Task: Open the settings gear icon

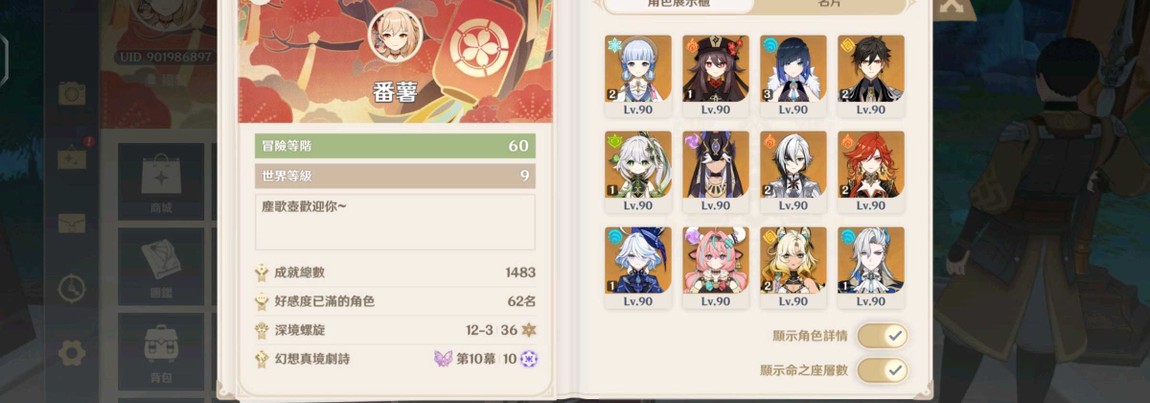Action: (x=72, y=353)
